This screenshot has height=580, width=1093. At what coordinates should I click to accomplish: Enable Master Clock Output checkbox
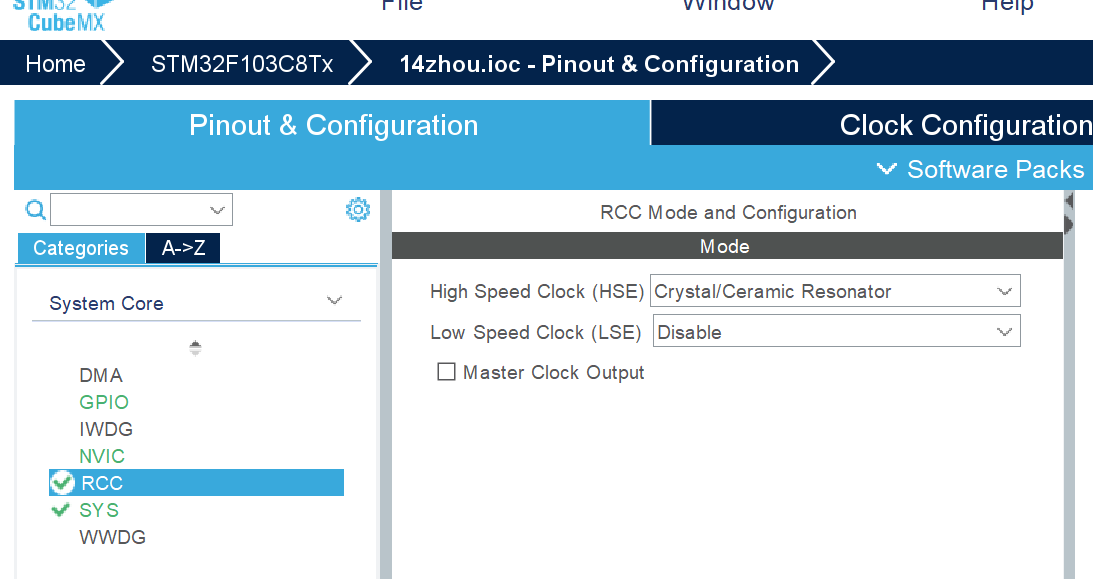point(446,372)
